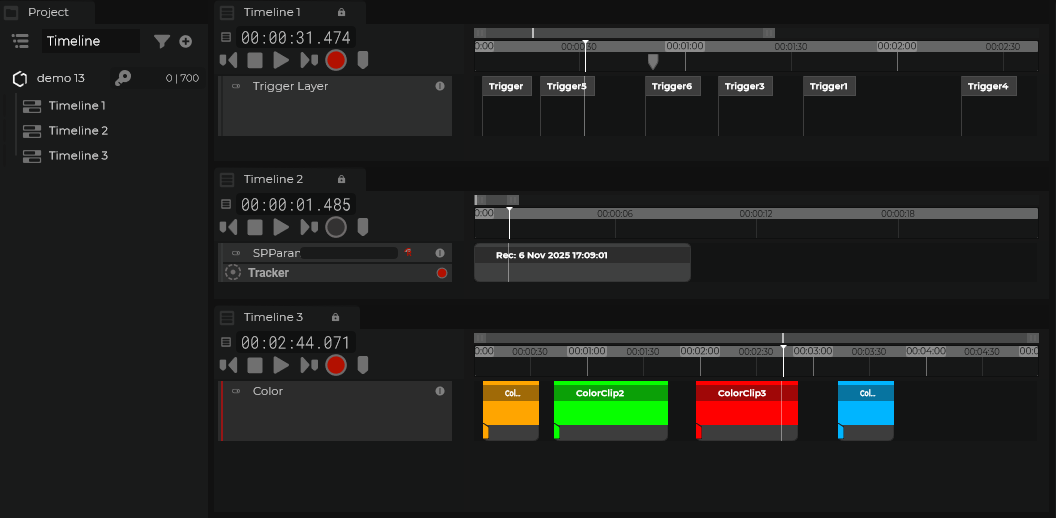Open info for the Trigger Layer
This screenshot has height=518, width=1056.
440,86
